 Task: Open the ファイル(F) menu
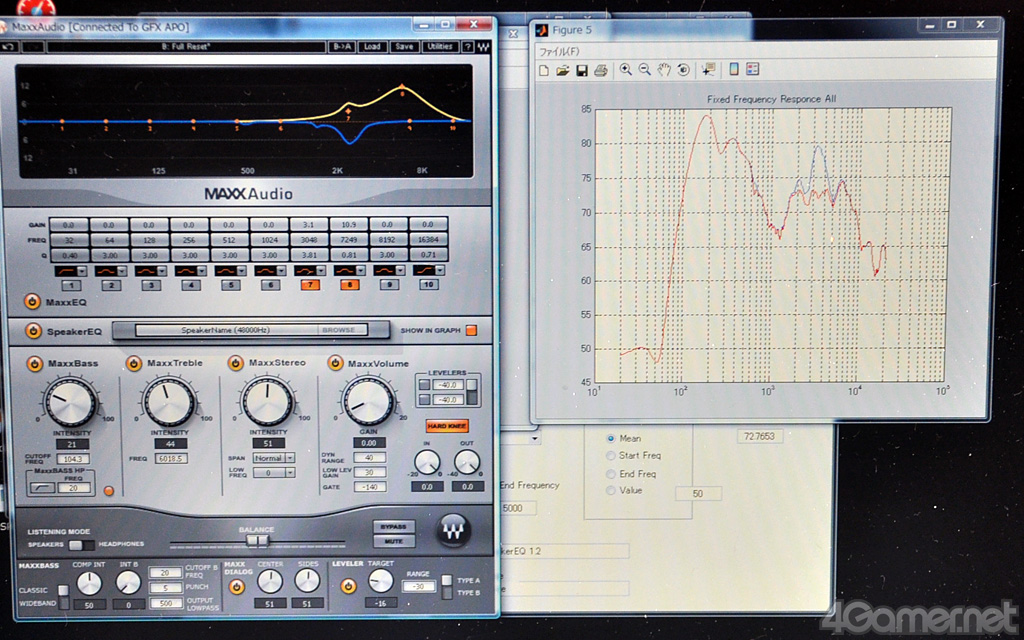560,50
